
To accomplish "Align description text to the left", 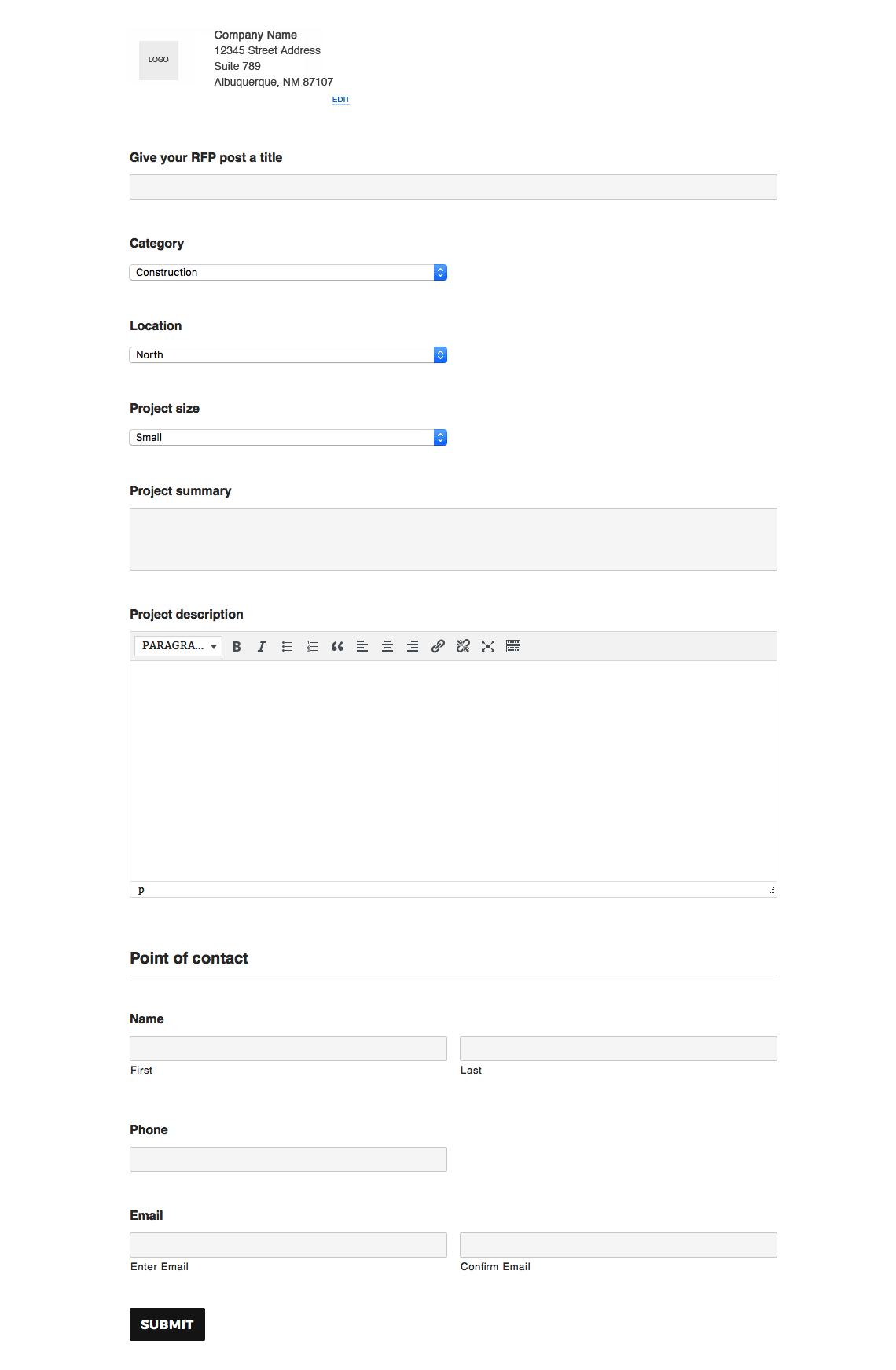I will pos(362,646).
